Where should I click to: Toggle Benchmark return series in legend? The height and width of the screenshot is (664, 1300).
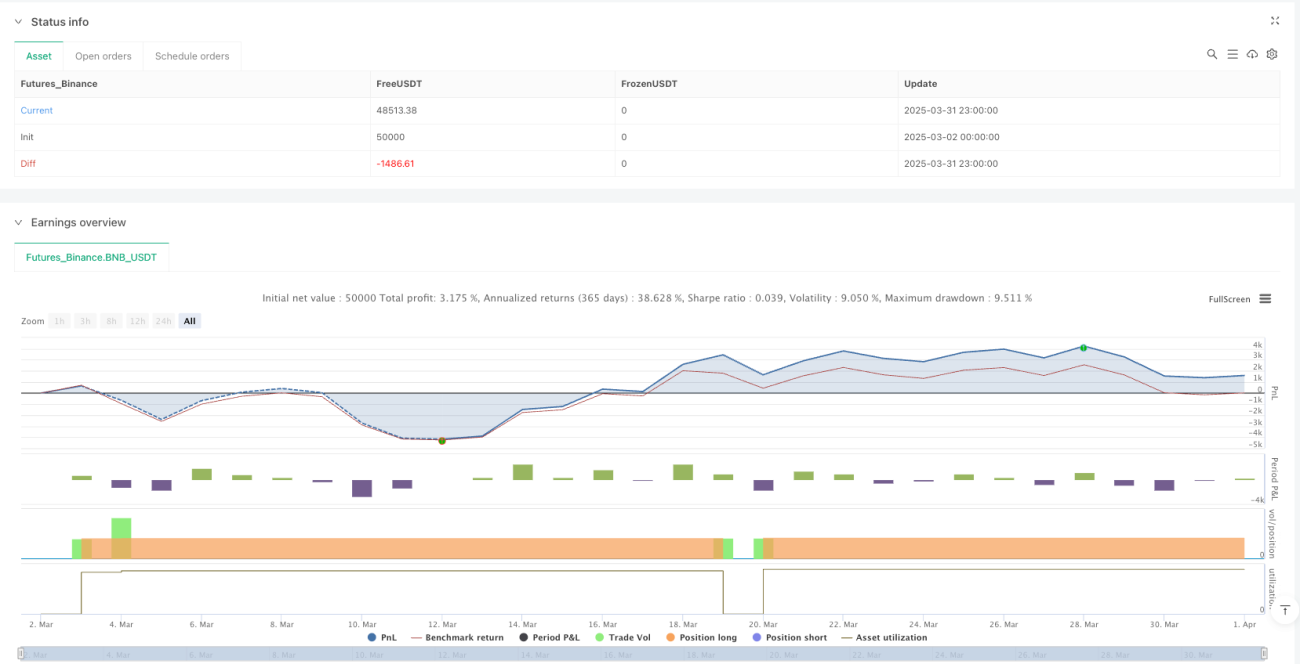(457, 637)
